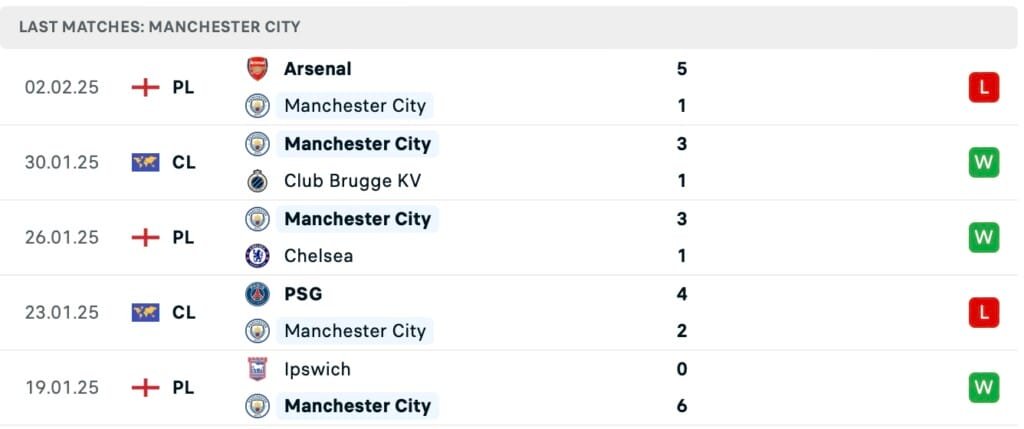Open the Ipswich team link
Screen dimensions: 1024x429
point(317,369)
